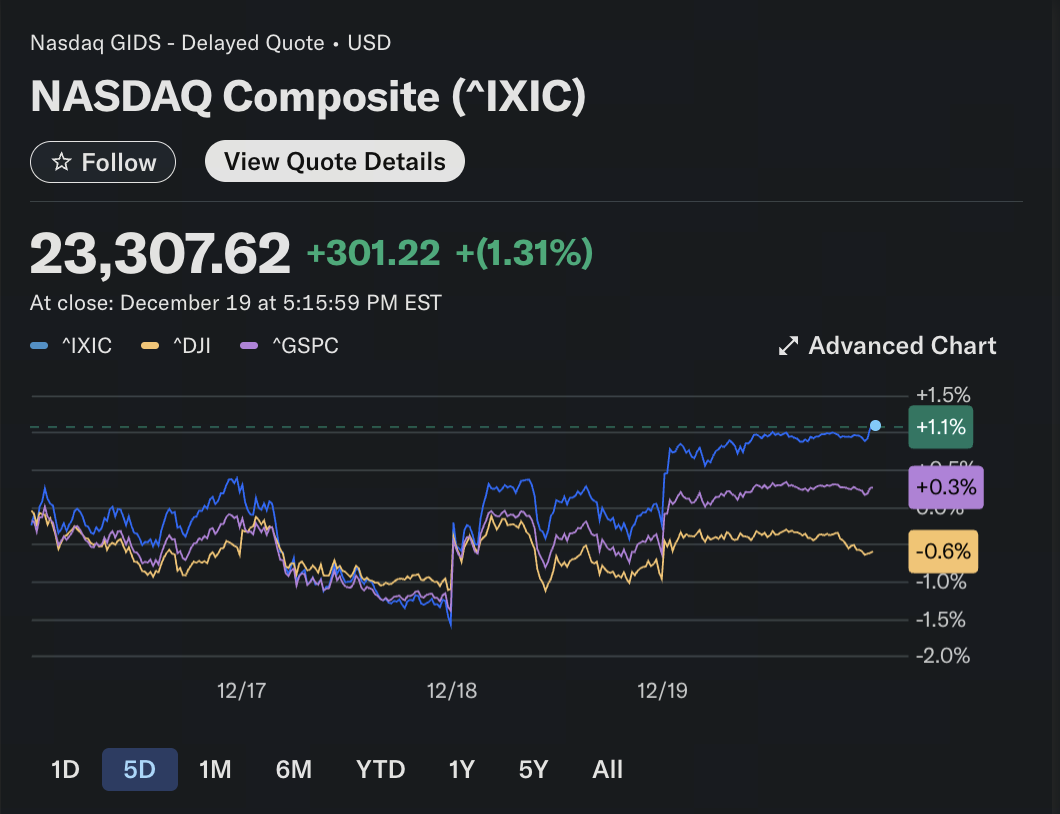Click the green +1.1% chart badge
The width and height of the screenshot is (1060, 814).
[x=940, y=428]
